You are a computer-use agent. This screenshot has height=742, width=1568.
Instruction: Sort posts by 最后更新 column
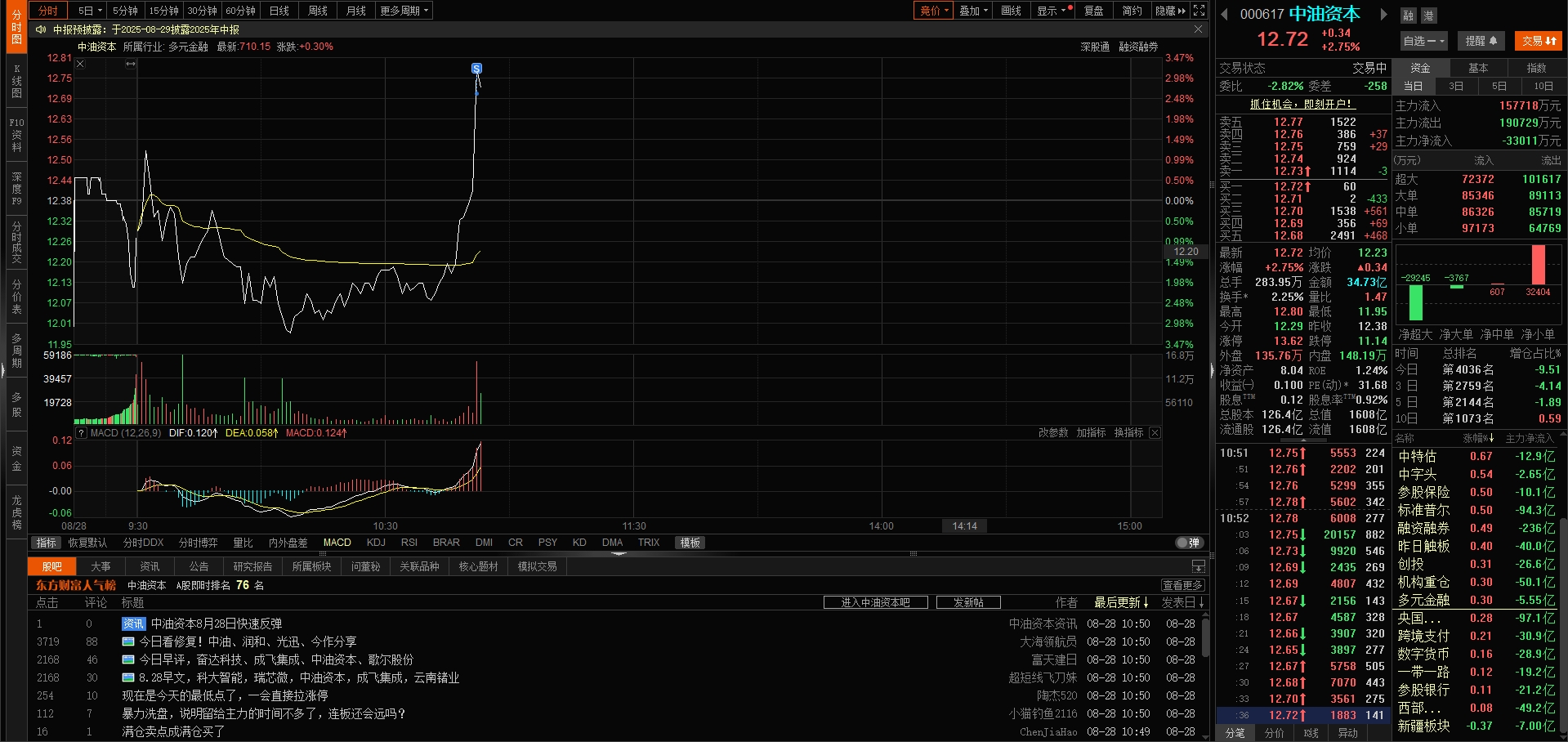[x=1121, y=602]
